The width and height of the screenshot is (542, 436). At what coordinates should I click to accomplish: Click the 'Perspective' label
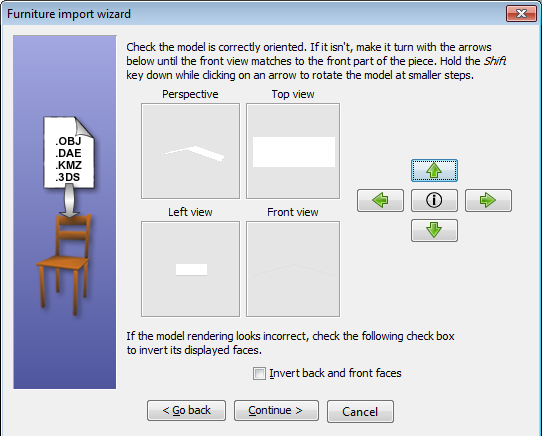click(190, 94)
